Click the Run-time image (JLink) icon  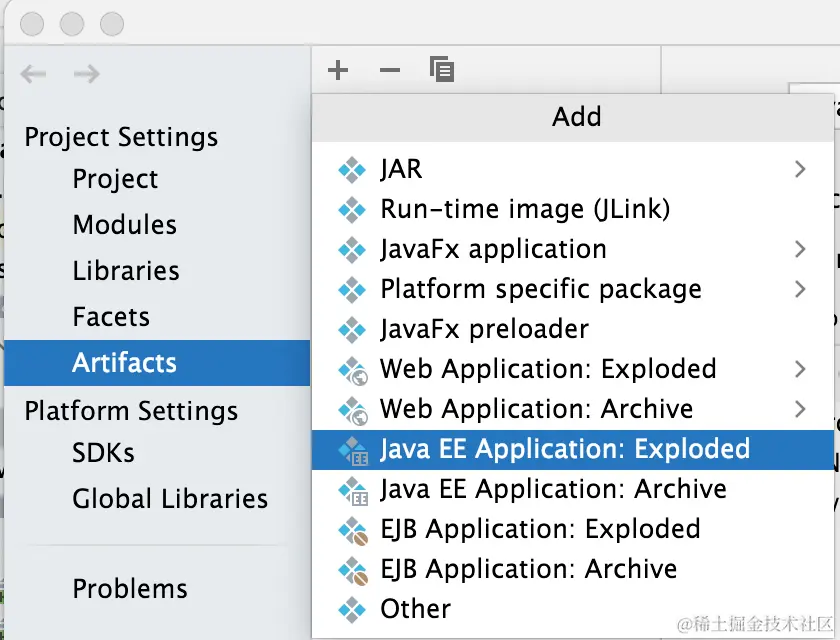tap(352, 209)
